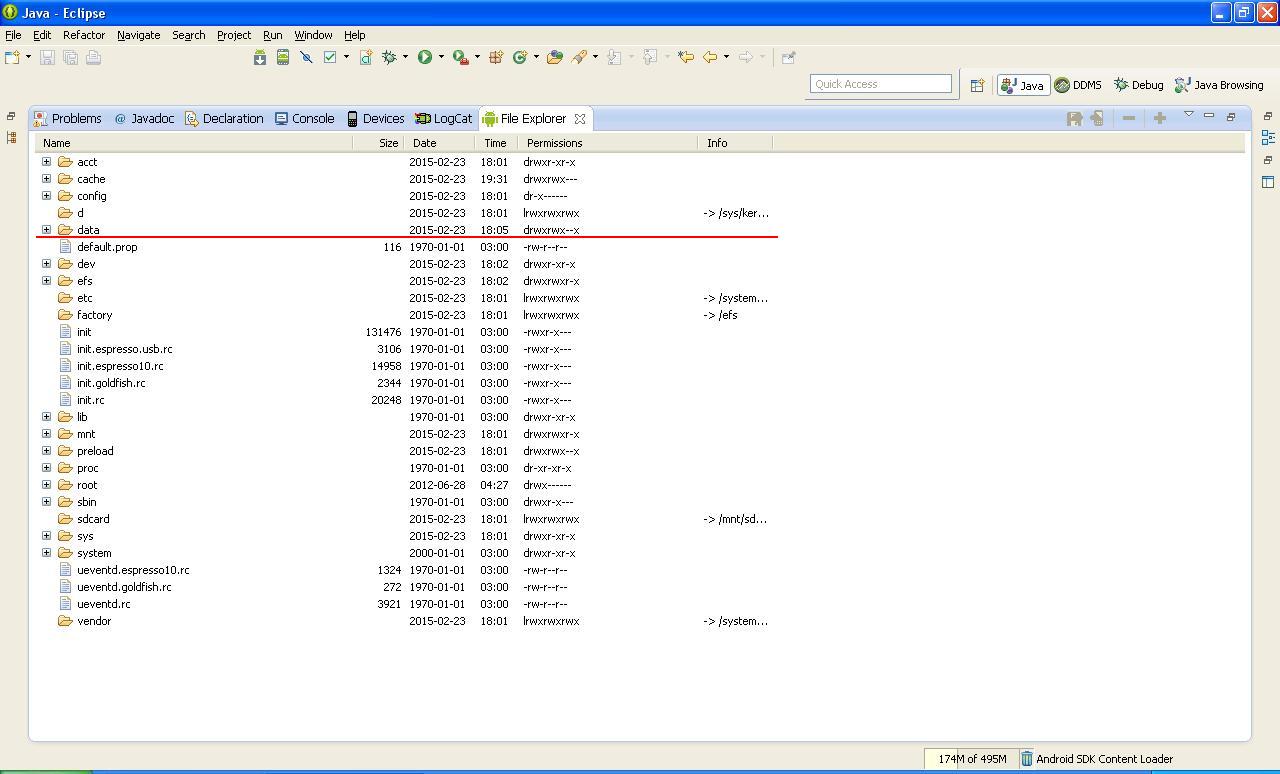This screenshot has width=1280, height=774.
Task: Click the new folder plus icon
Action: [1160, 118]
